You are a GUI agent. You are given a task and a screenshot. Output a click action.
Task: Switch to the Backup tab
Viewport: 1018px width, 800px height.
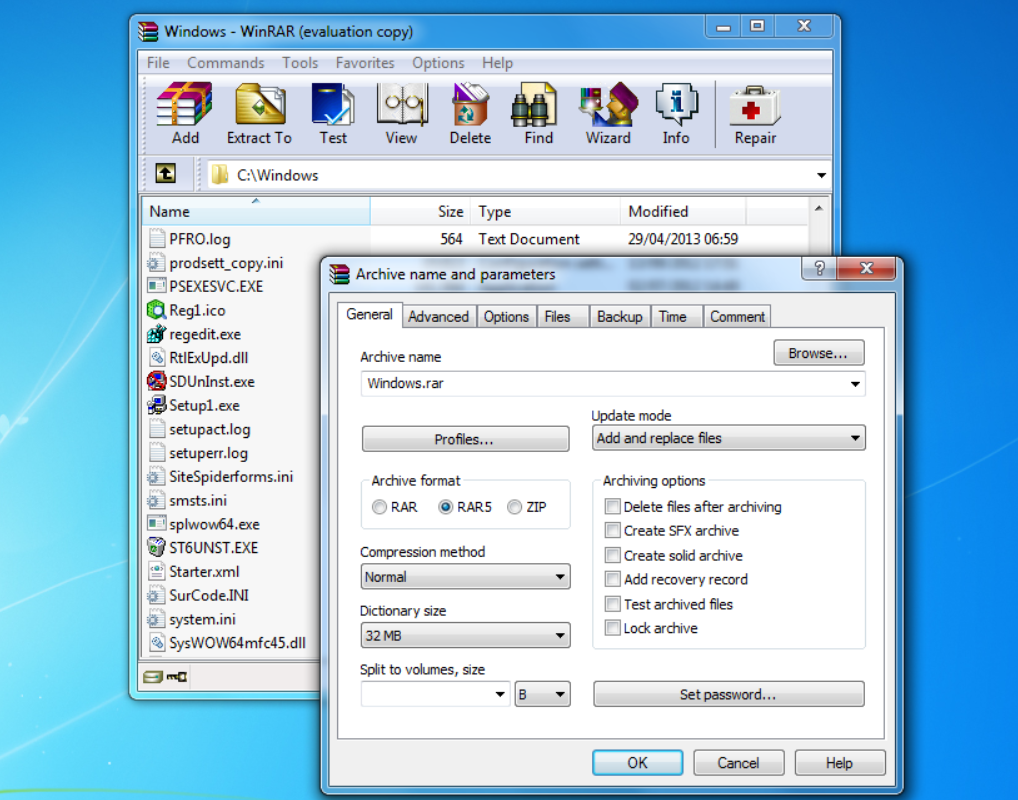[x=619, y=317]
